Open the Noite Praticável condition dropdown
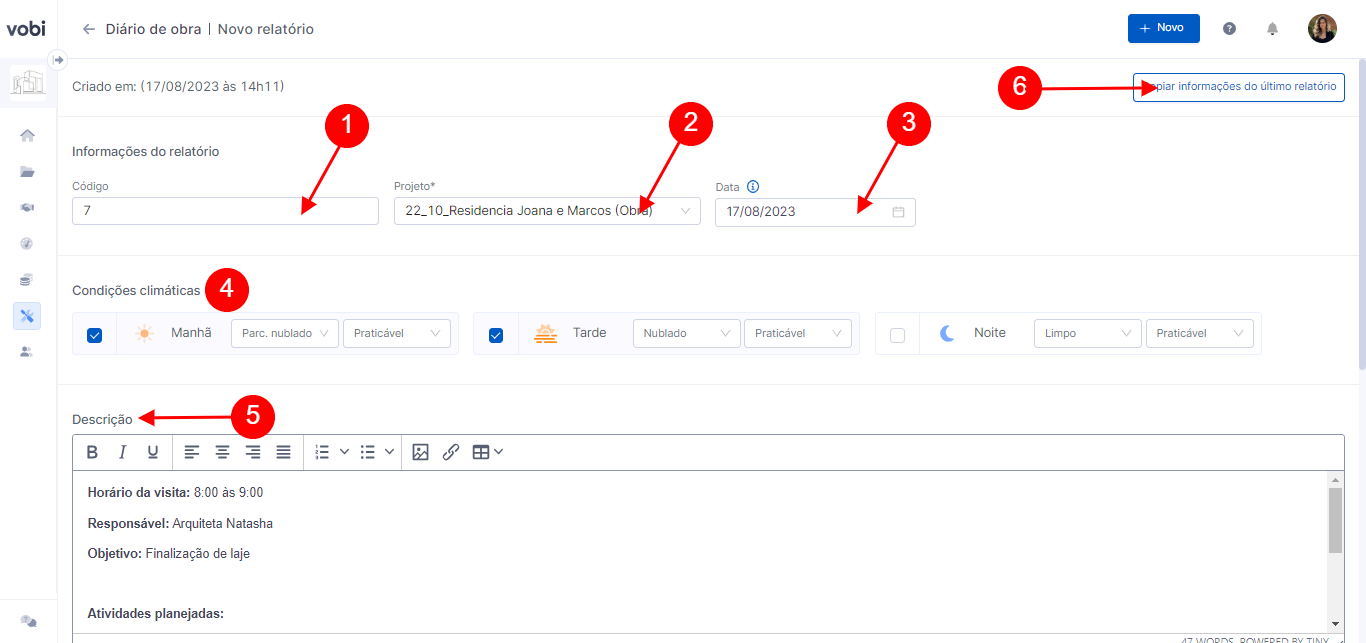Viewport: 1366px width, 643px height. coord(1199,333)
